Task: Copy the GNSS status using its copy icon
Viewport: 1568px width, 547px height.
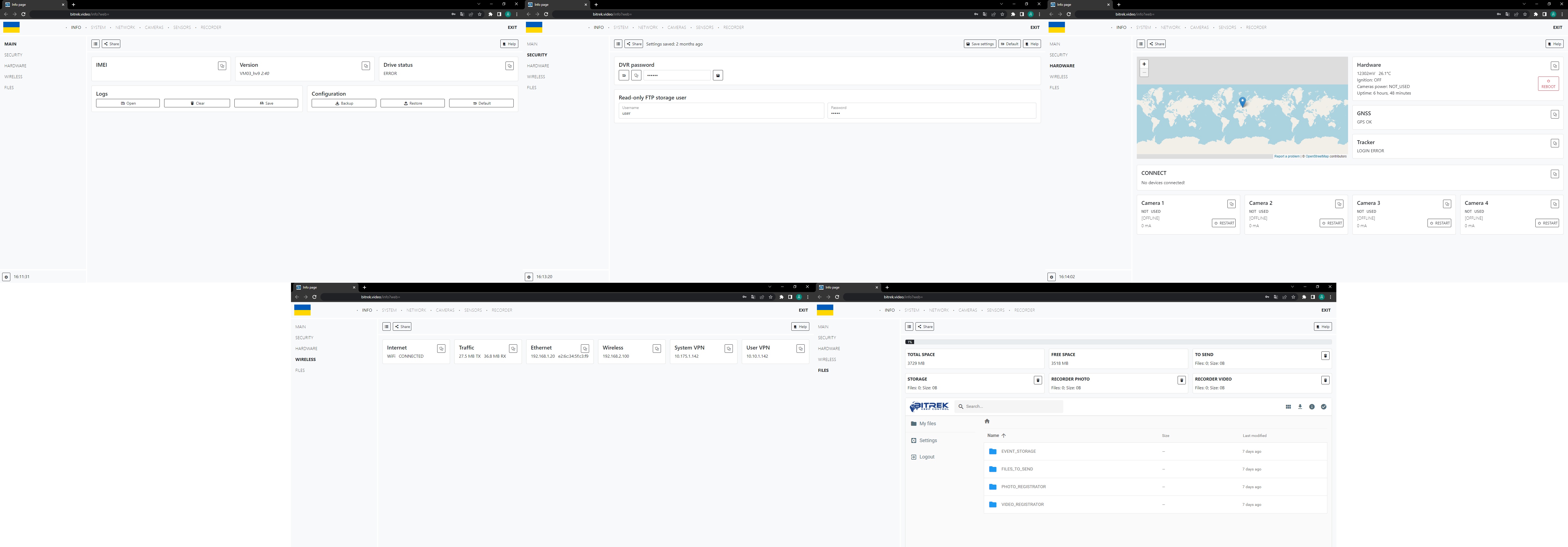Action: pyautogui.click(x=1554, y=114)
